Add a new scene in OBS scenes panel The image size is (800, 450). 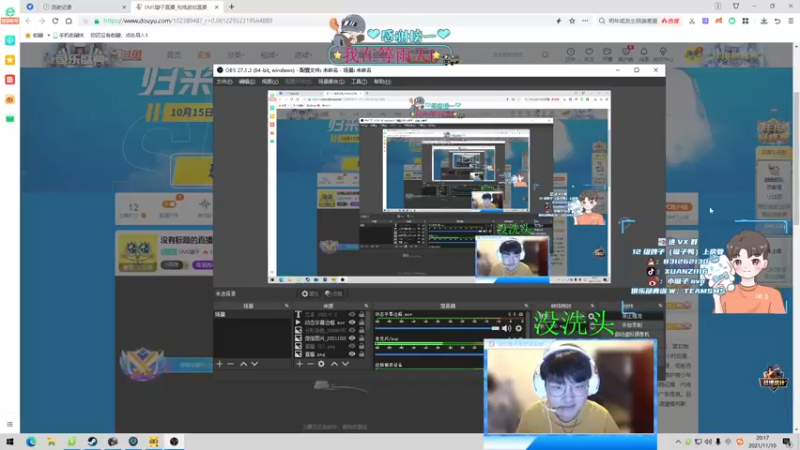tap(219, 364)
